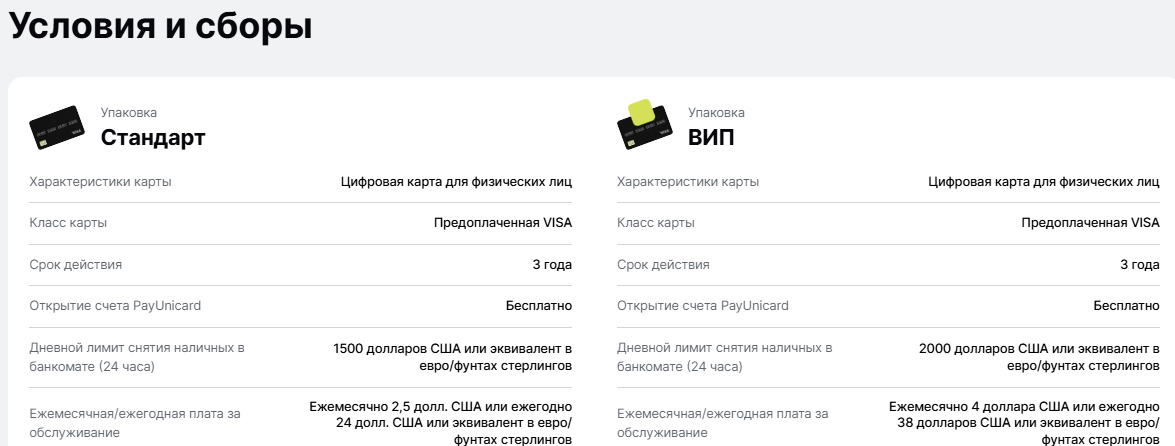
Task: Click Открытие счета PayUnicard label in ВИП
Action: (703, 306)
